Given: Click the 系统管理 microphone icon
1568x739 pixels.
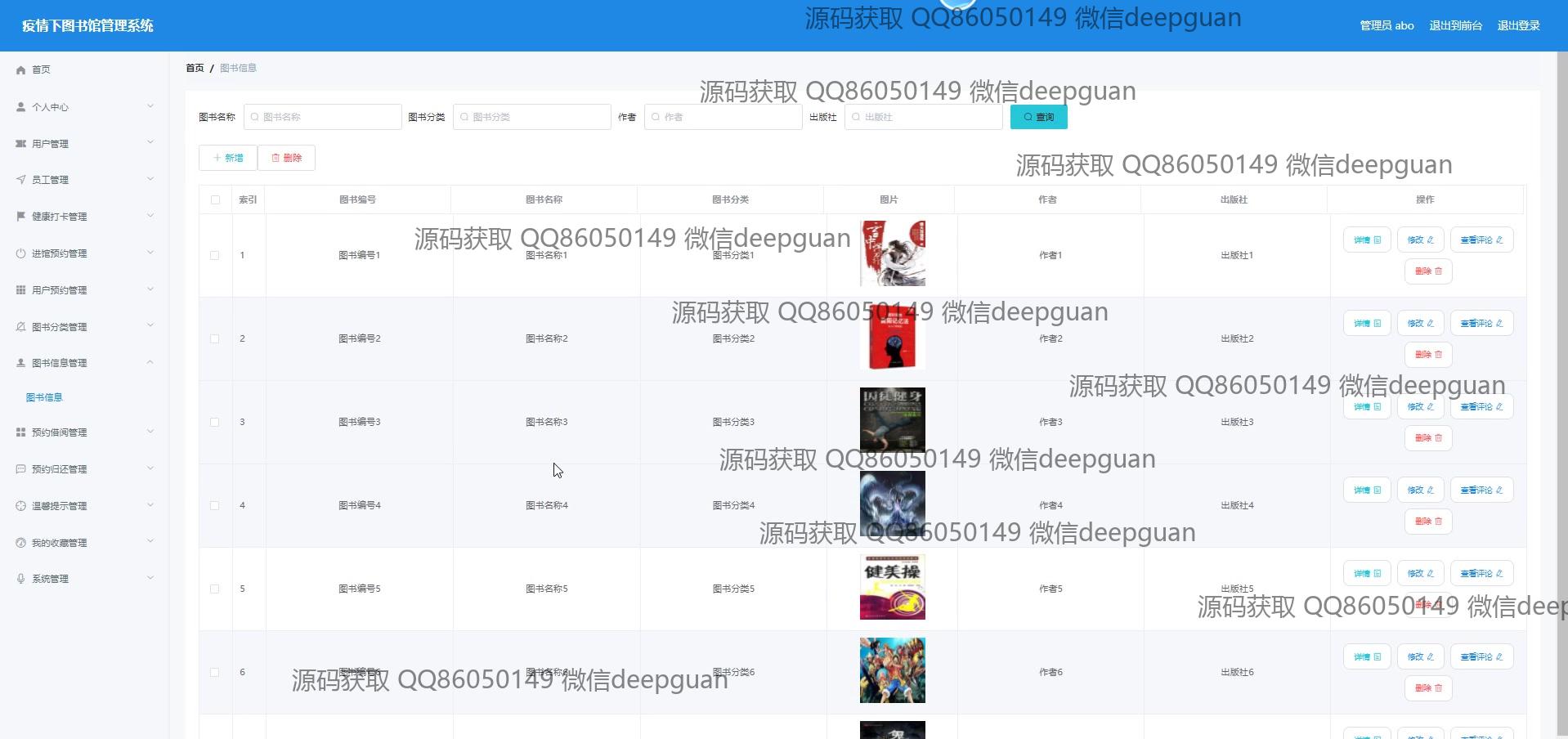Looking at the screenshot, I should click(20, 579).
